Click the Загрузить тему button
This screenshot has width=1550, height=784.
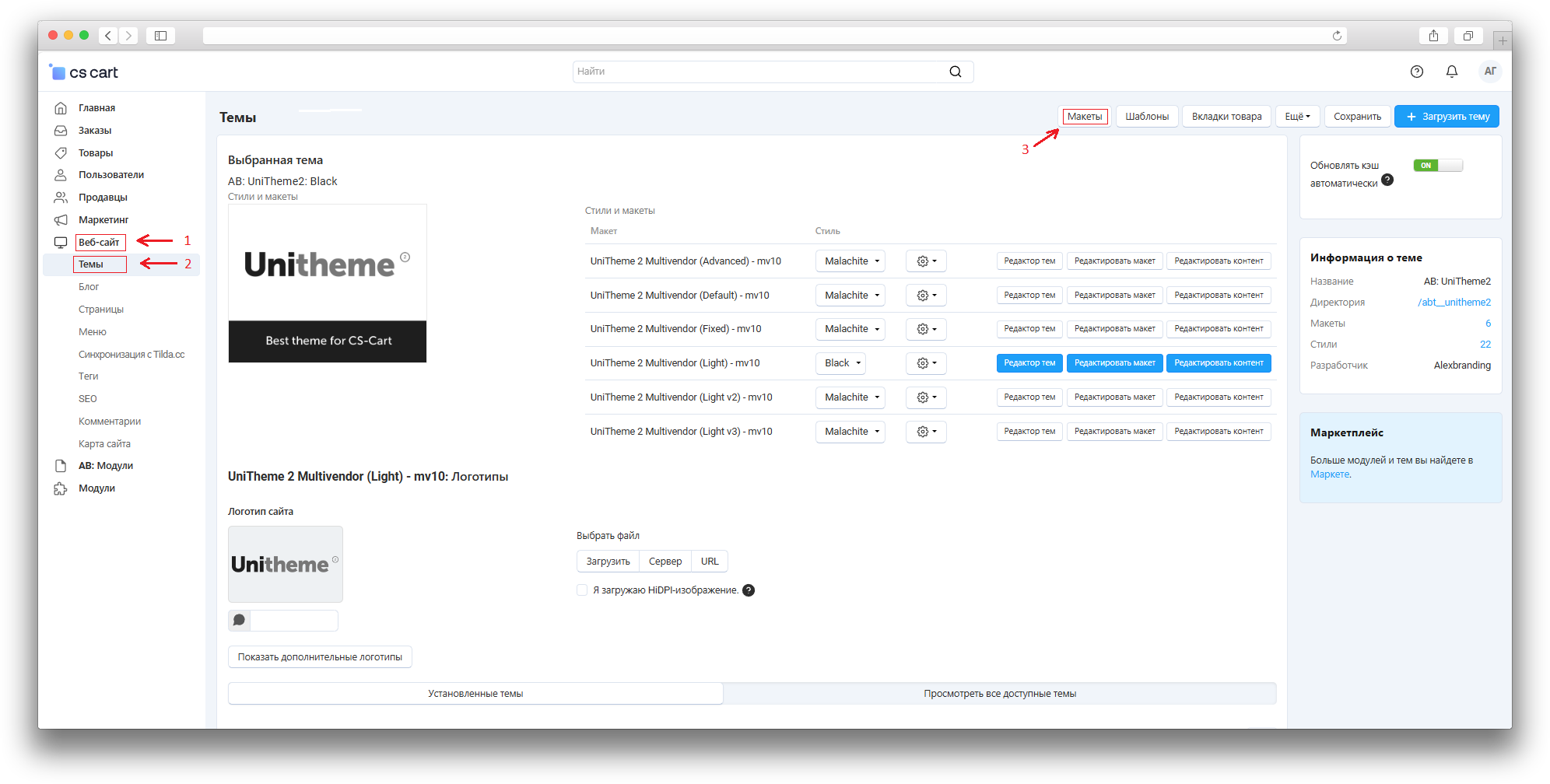click(x=1447, y=117)
